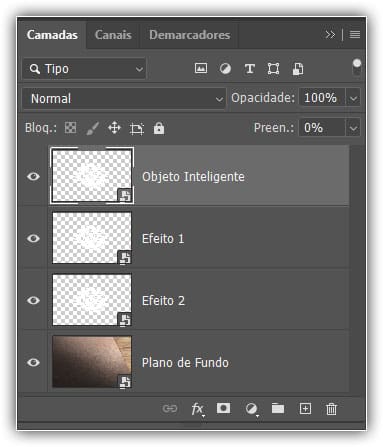Click the Opacidade 100% value field

point(322,98)
